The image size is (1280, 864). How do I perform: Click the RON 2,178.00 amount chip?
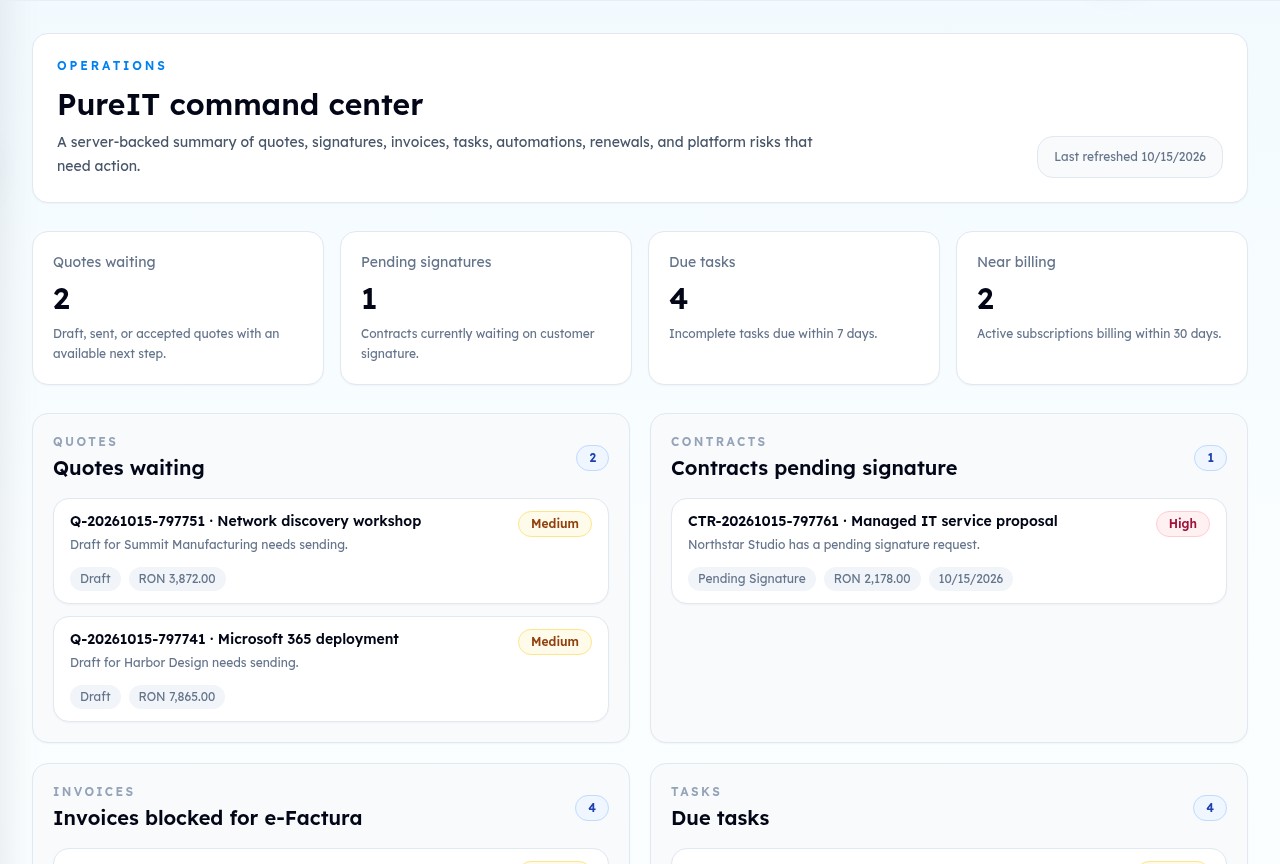coord(872,579)
